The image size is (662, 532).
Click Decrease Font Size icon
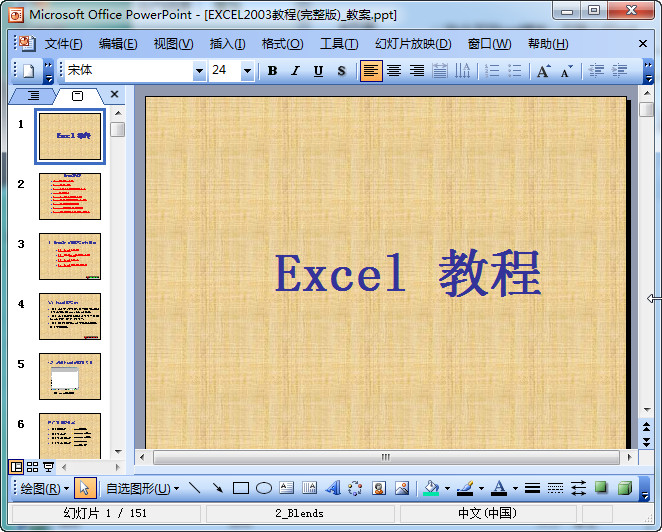(x=567, y=71)
